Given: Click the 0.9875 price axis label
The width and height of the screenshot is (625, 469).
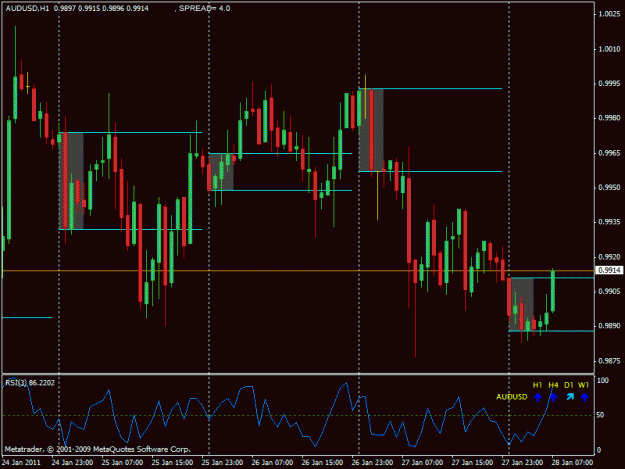Looking at the screenshot, I should click(x=609, y=361).
